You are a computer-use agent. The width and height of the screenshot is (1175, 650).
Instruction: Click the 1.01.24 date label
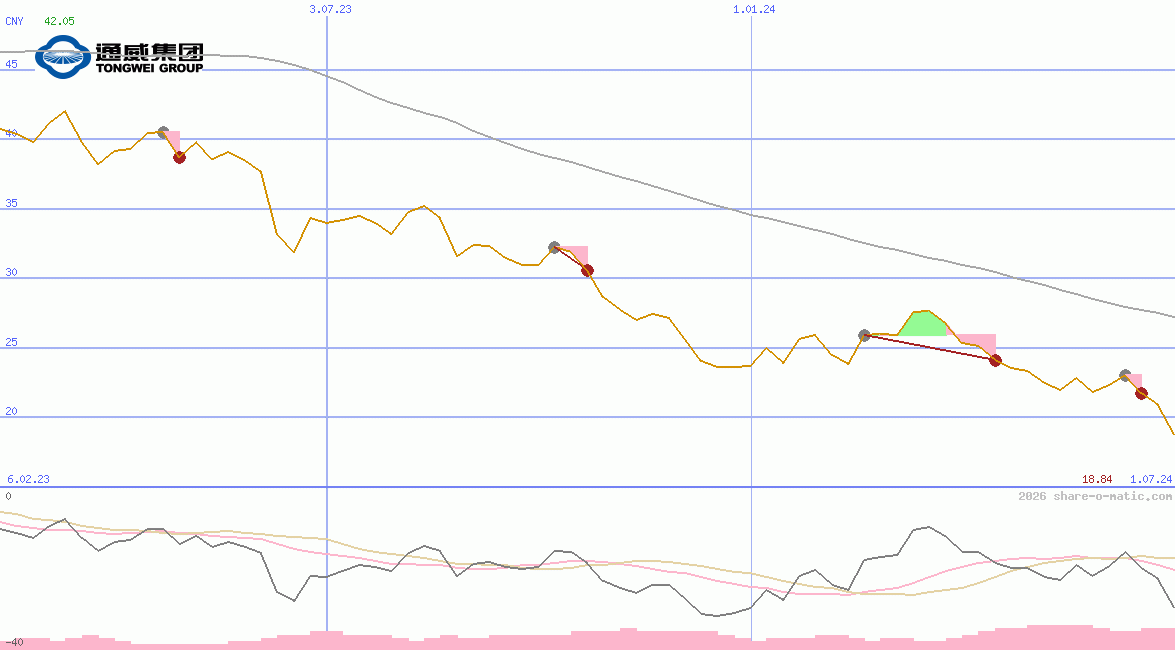[x=754, y=9]
